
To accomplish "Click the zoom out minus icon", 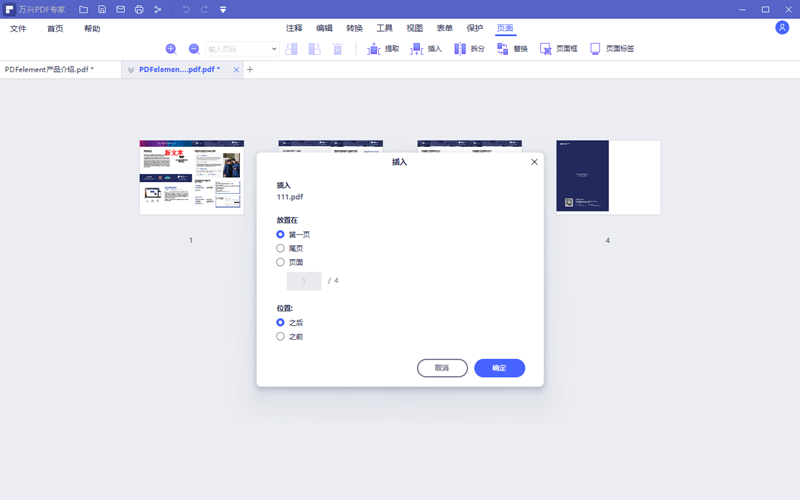I will click(x=194, y=49).
